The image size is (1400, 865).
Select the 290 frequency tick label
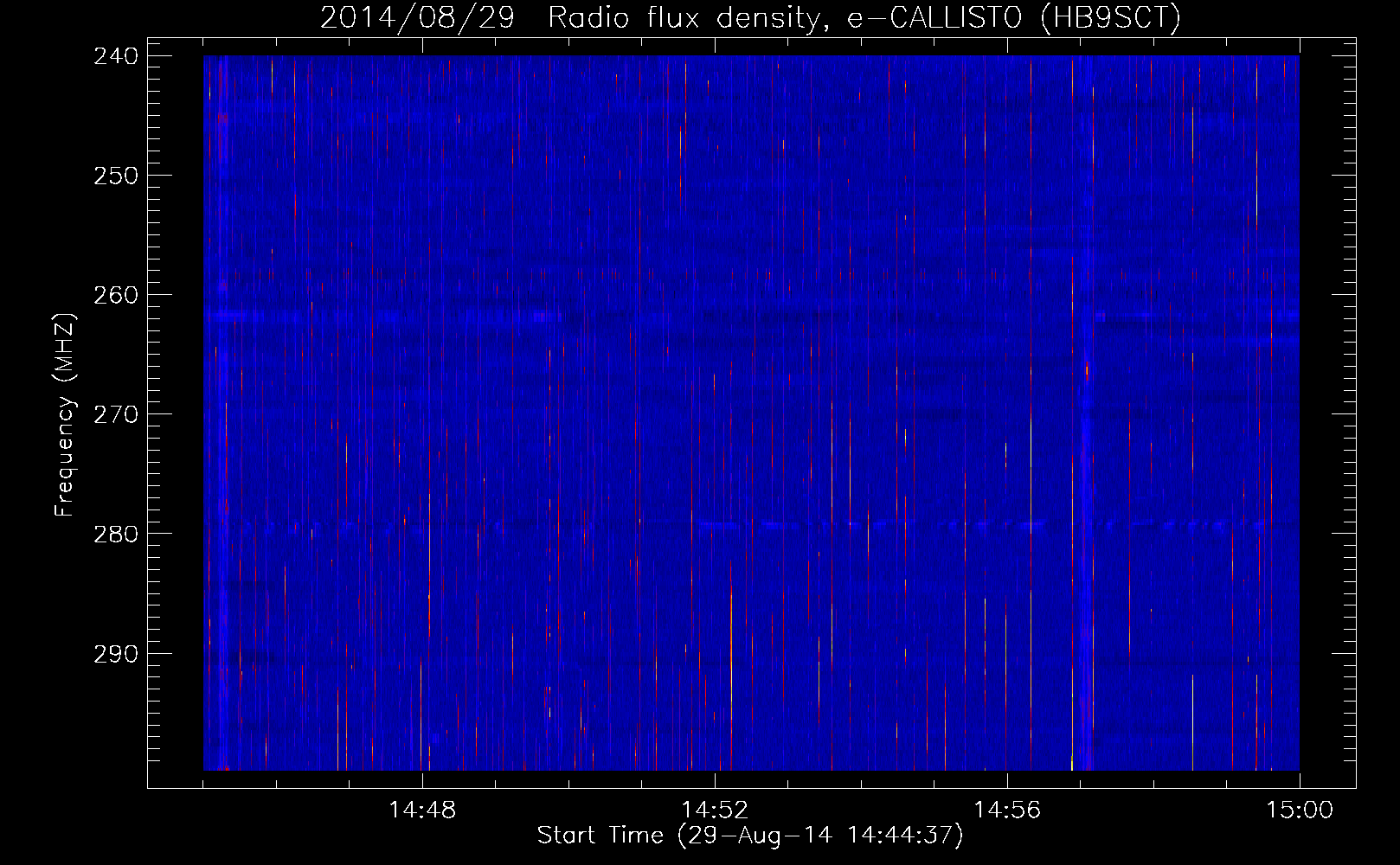click(116, 654)
